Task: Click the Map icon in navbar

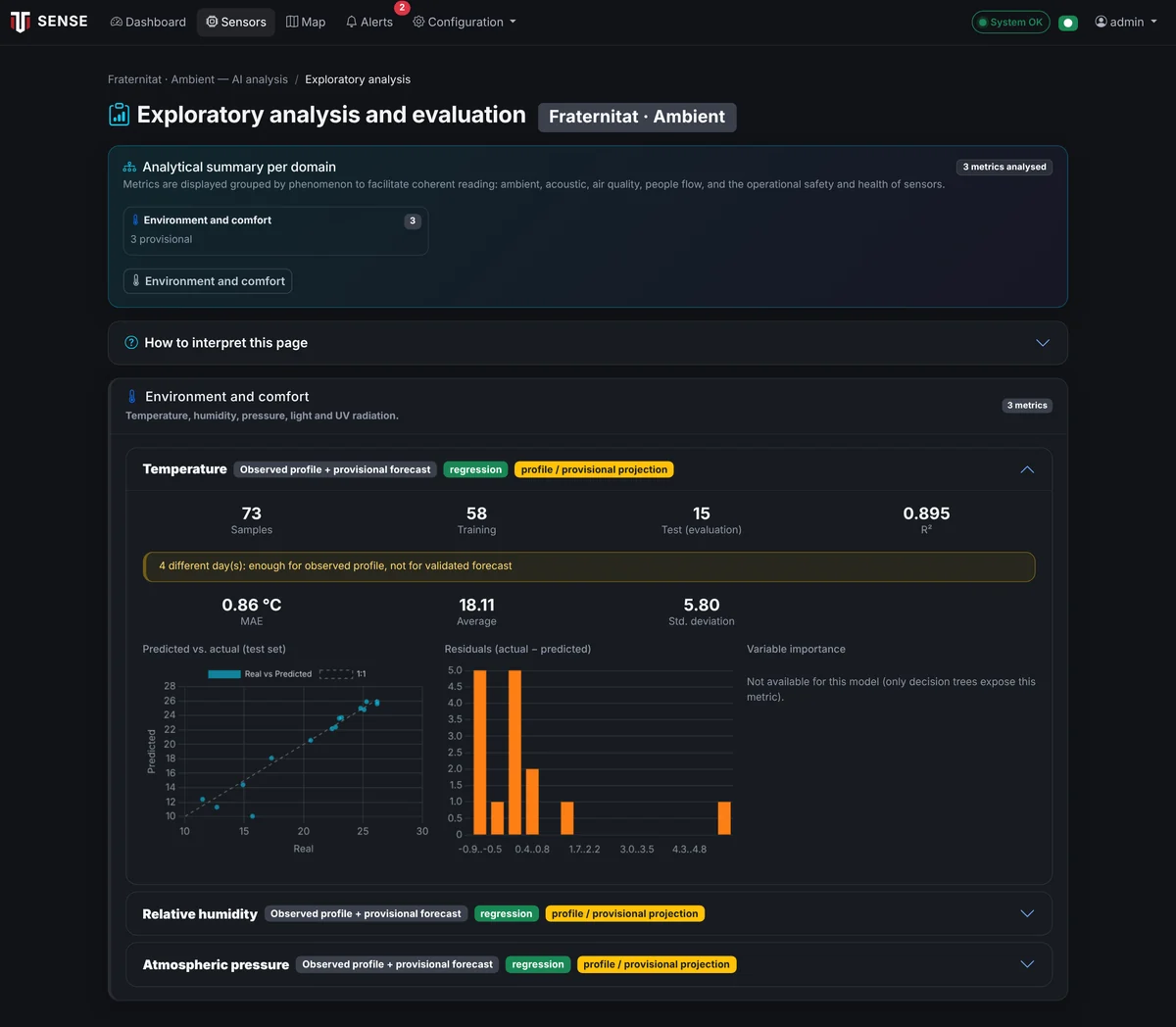Action: click(x=292, y=22)
